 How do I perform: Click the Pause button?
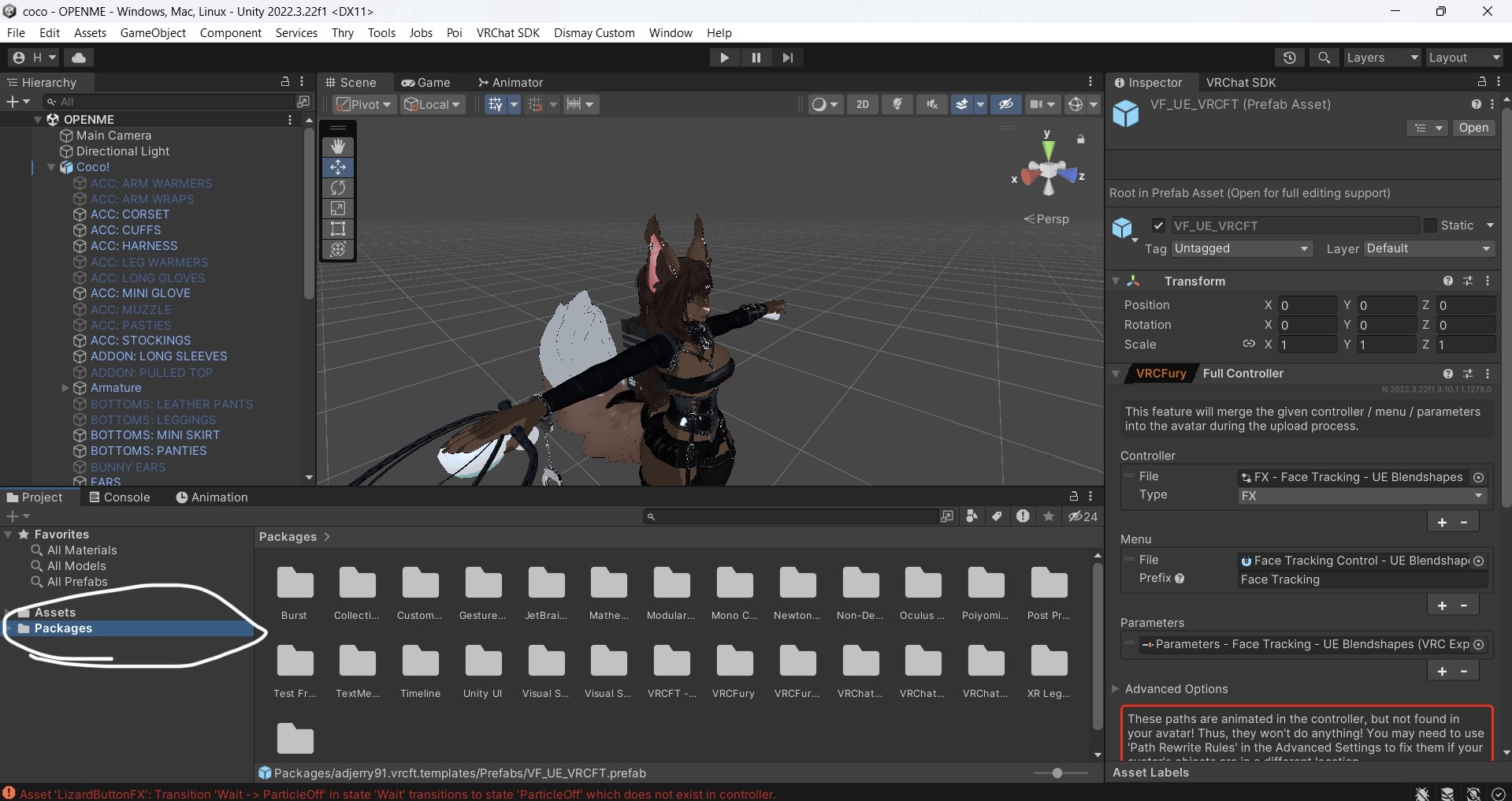point(756,58)
